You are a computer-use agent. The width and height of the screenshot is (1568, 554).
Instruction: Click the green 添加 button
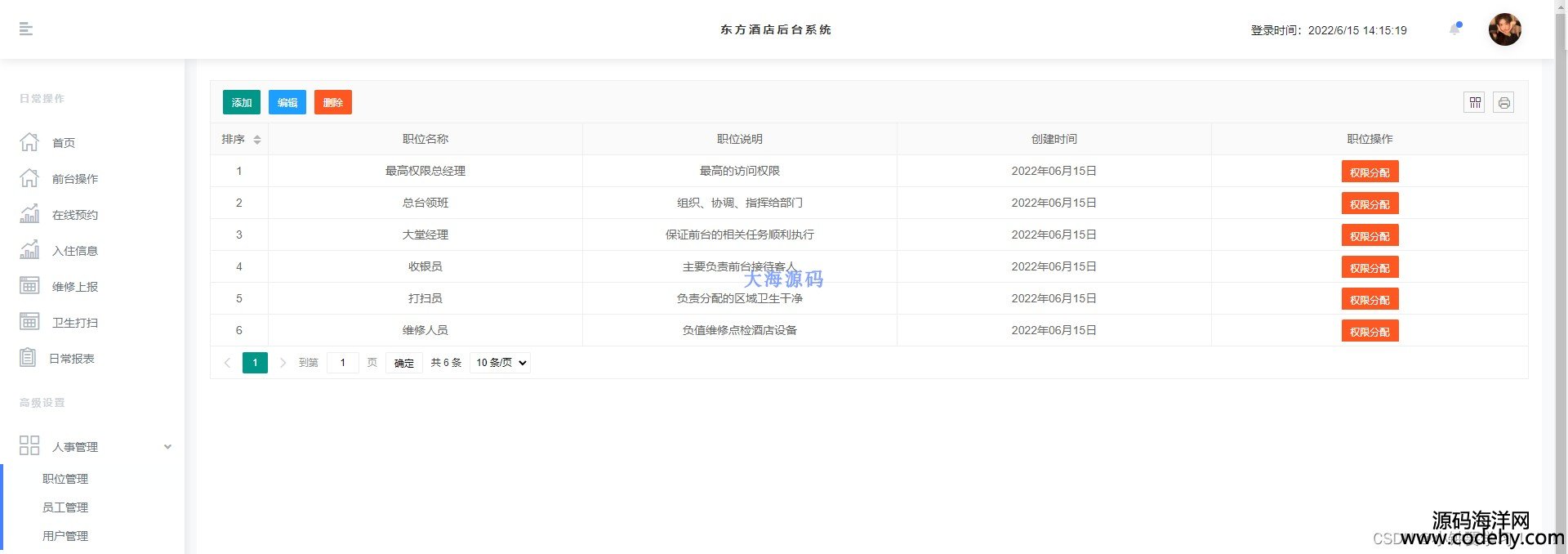[x=242, y=102]
